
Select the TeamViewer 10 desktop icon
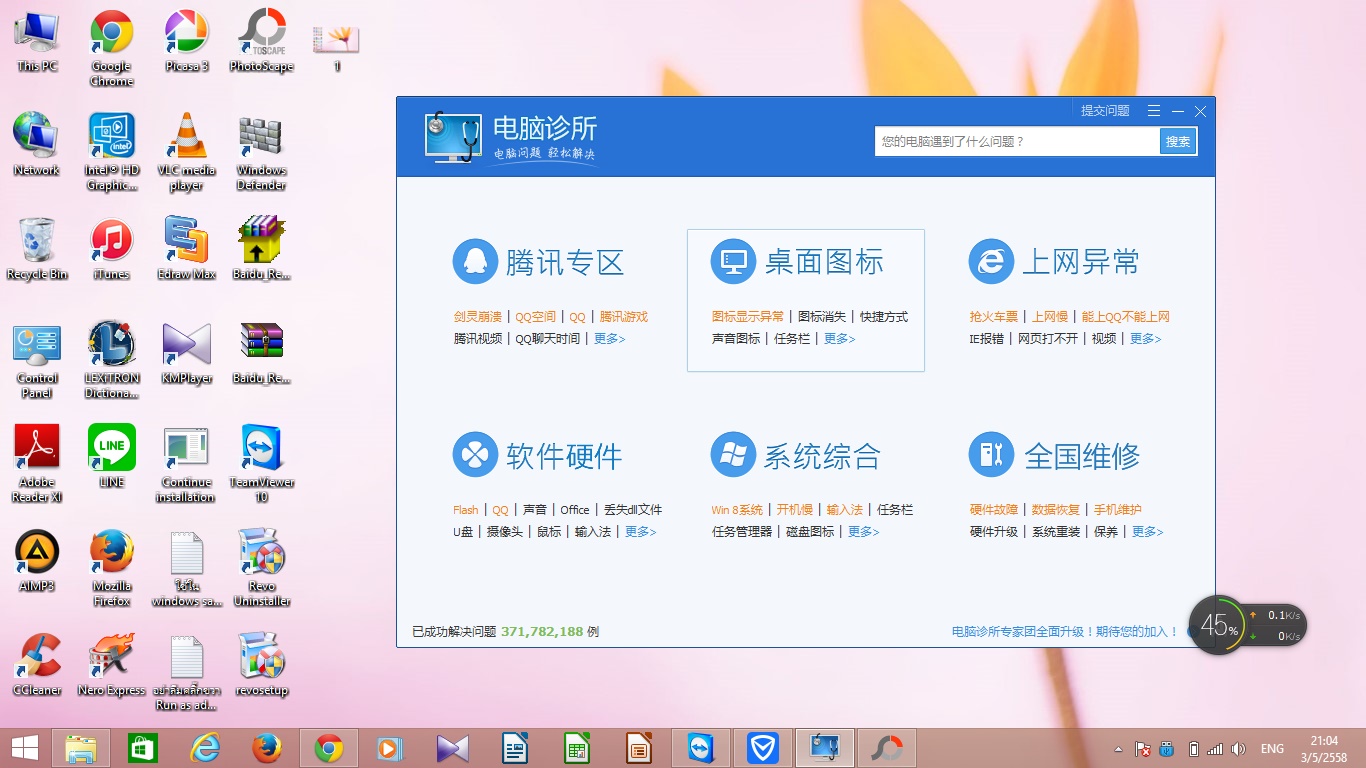click(x=262, y=463)
